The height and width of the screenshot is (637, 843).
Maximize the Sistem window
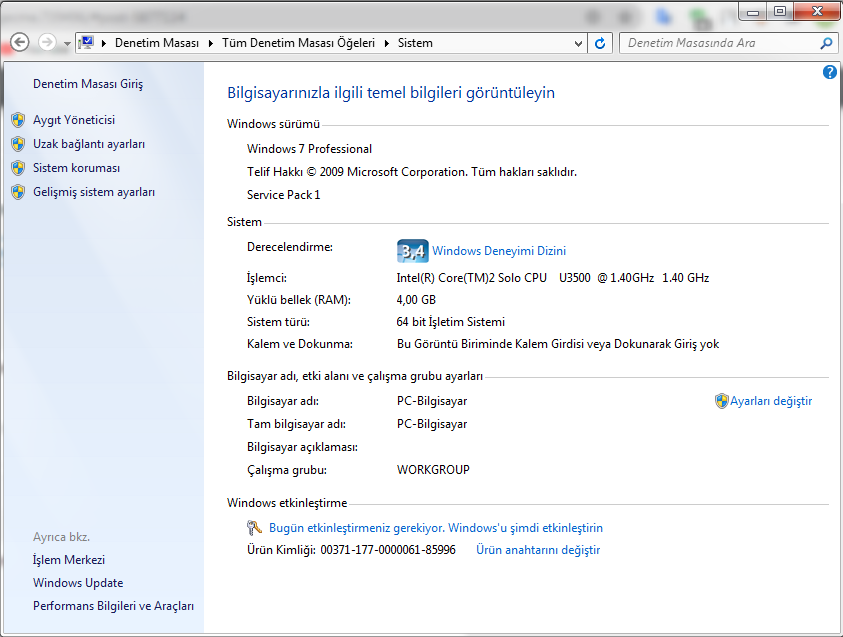780,12
